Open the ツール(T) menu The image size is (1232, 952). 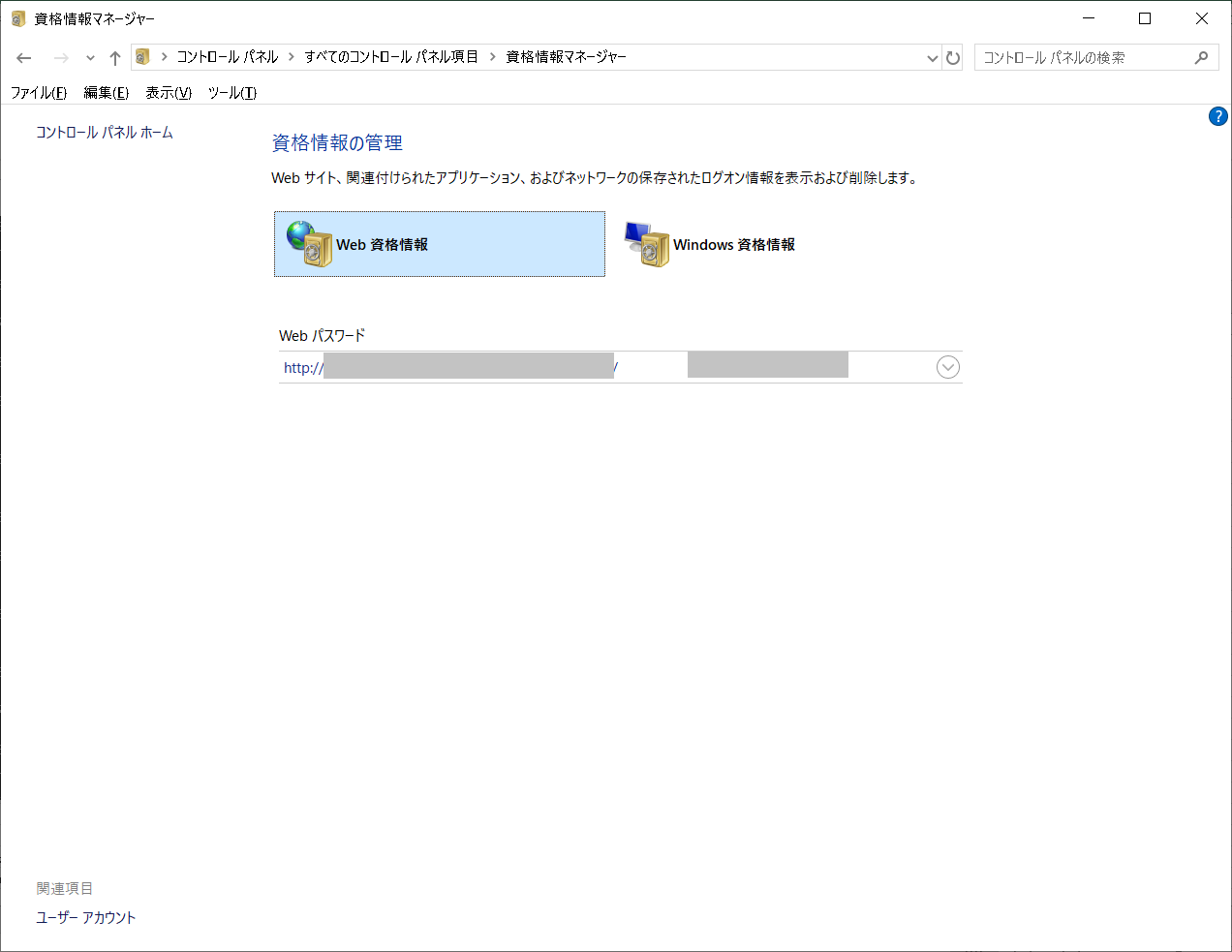coord(232,93)
